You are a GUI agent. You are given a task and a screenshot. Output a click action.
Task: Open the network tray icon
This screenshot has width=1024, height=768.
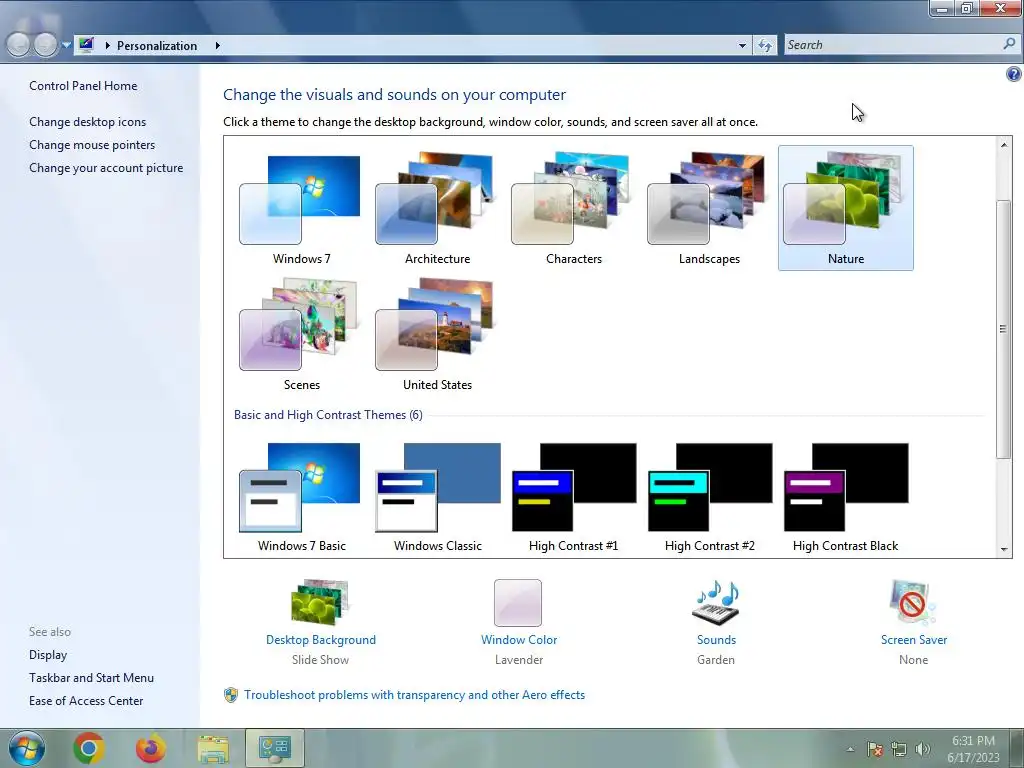click(x=899, y=749)
